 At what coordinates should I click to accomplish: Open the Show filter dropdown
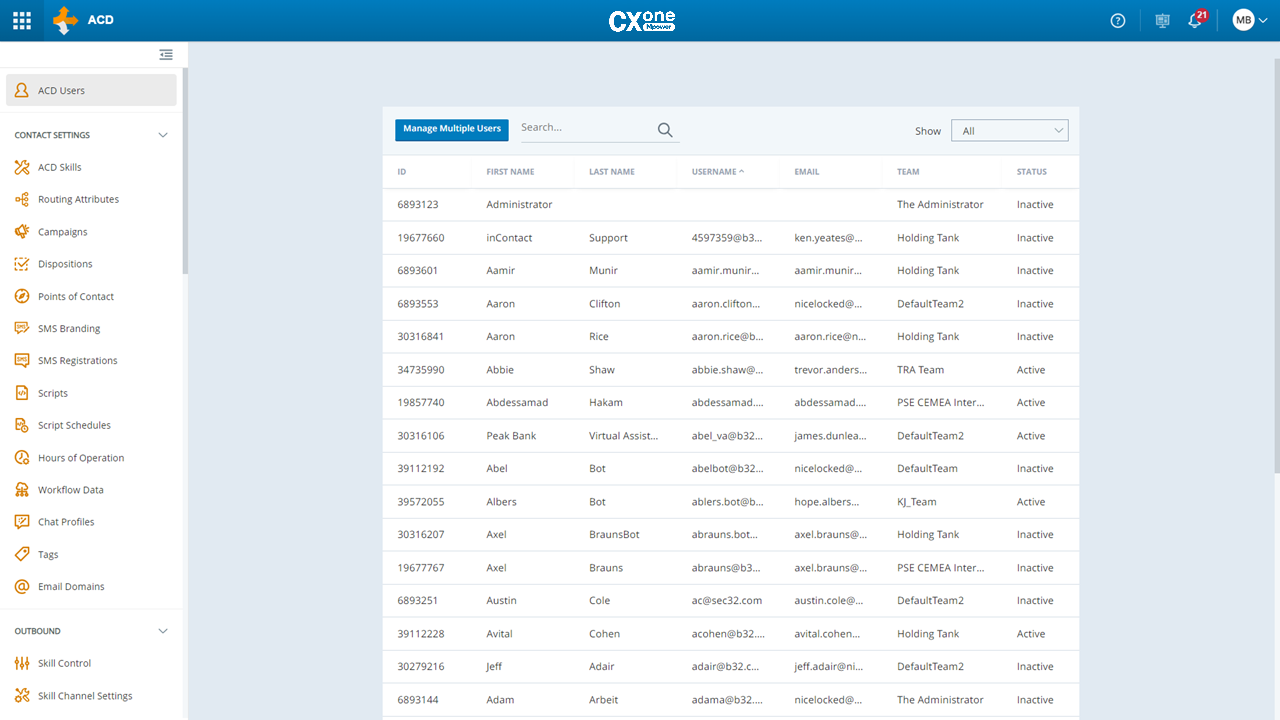click(1009, 131)
